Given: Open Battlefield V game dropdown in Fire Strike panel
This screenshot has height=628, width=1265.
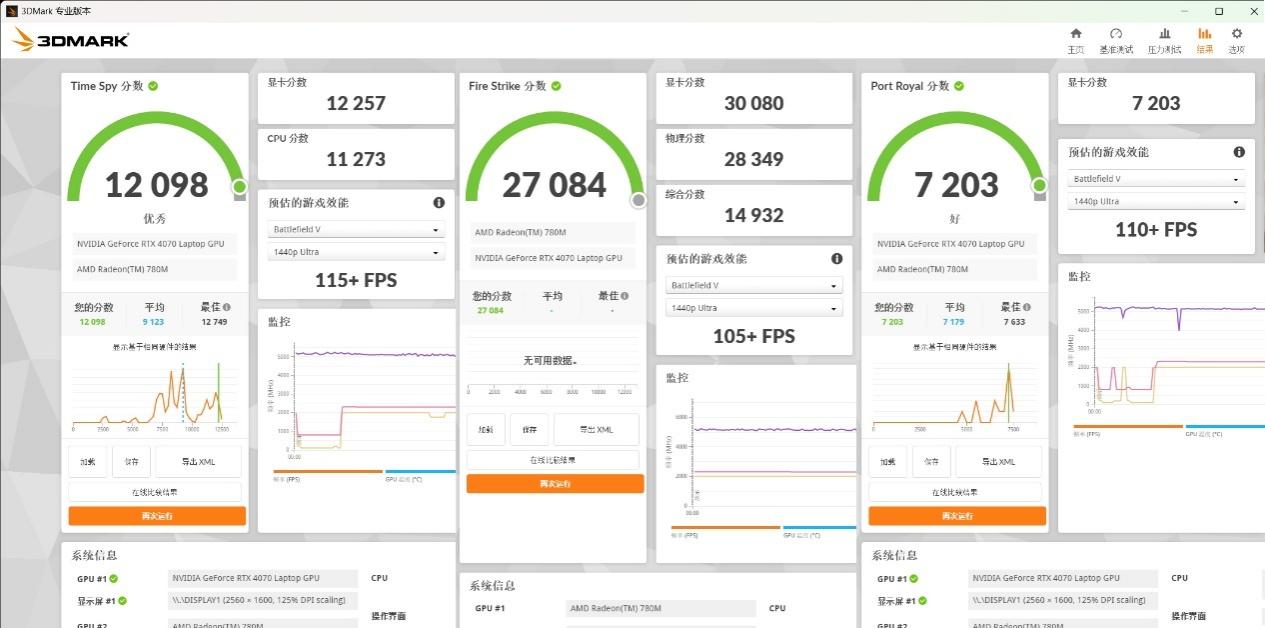Looking at the screenshot, I should (754, 285).
